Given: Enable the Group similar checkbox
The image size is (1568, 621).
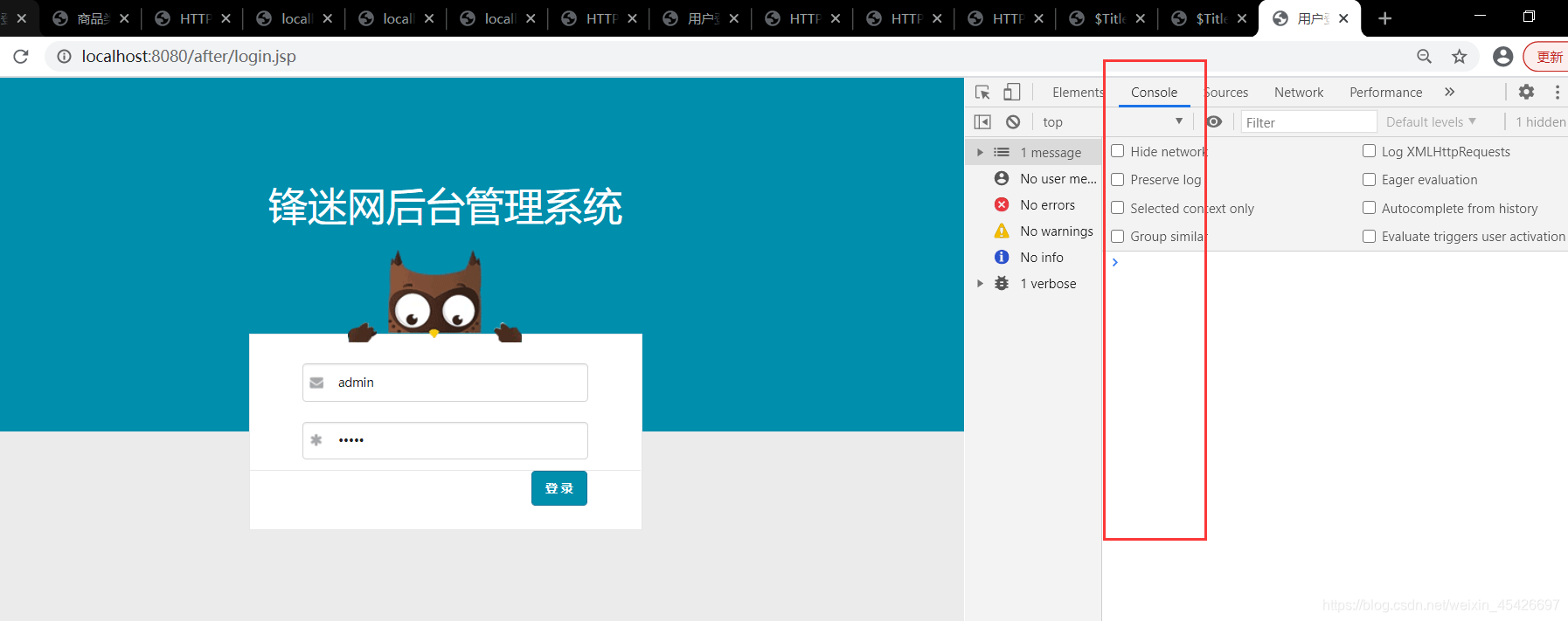Looking at the screenshot, I should (x=1117, y=236).
